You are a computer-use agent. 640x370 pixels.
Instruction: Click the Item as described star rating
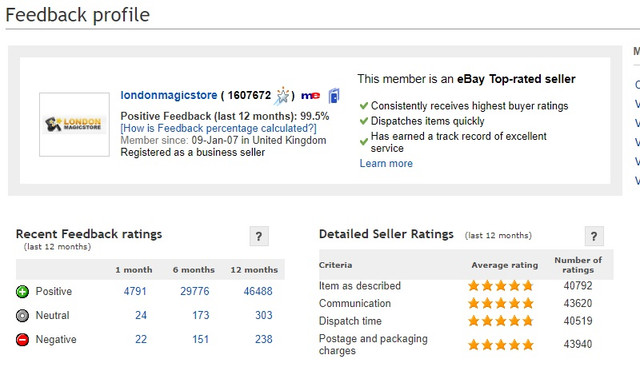501,286
